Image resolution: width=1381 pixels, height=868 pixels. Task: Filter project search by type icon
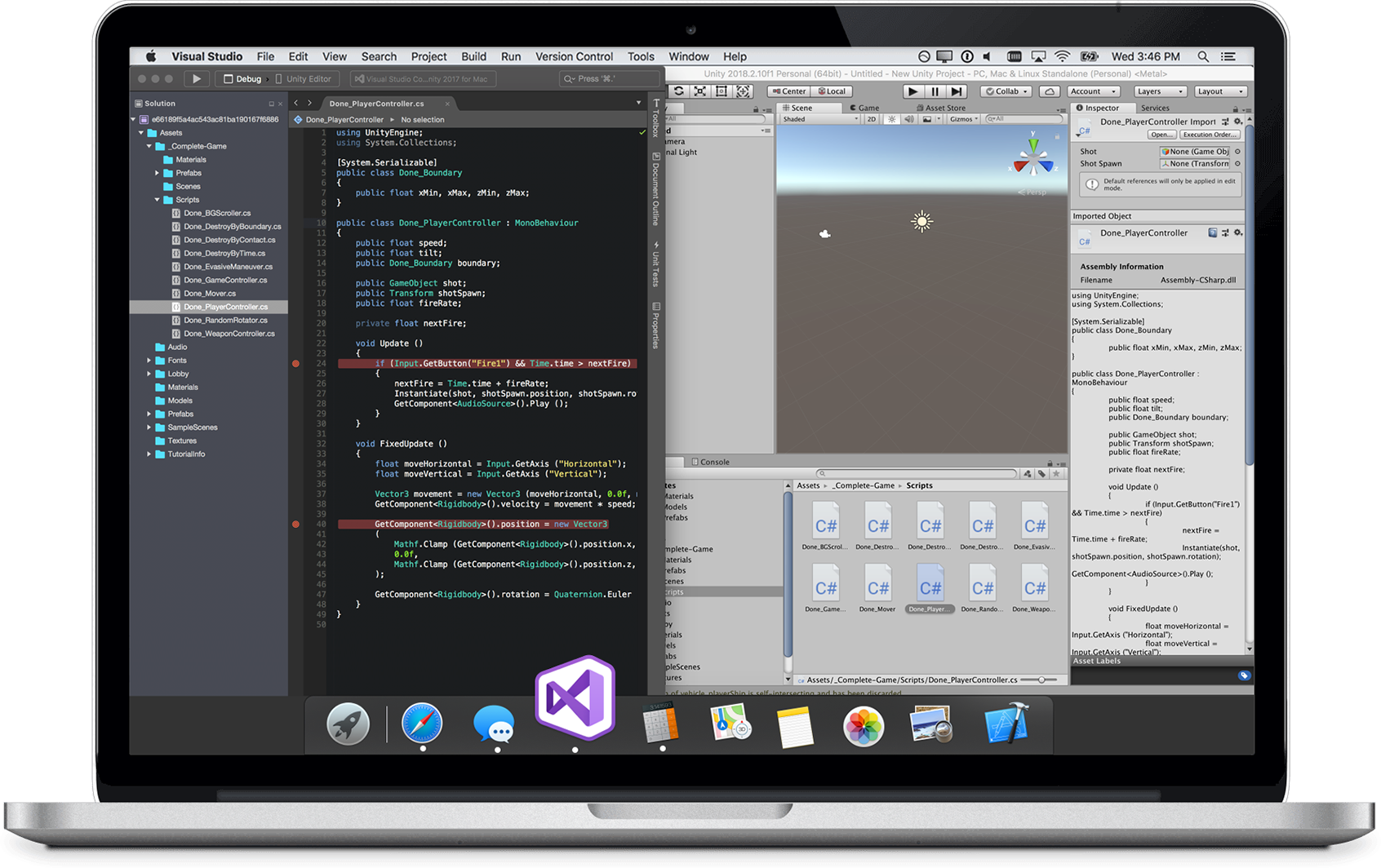(x=1028, y=473)
